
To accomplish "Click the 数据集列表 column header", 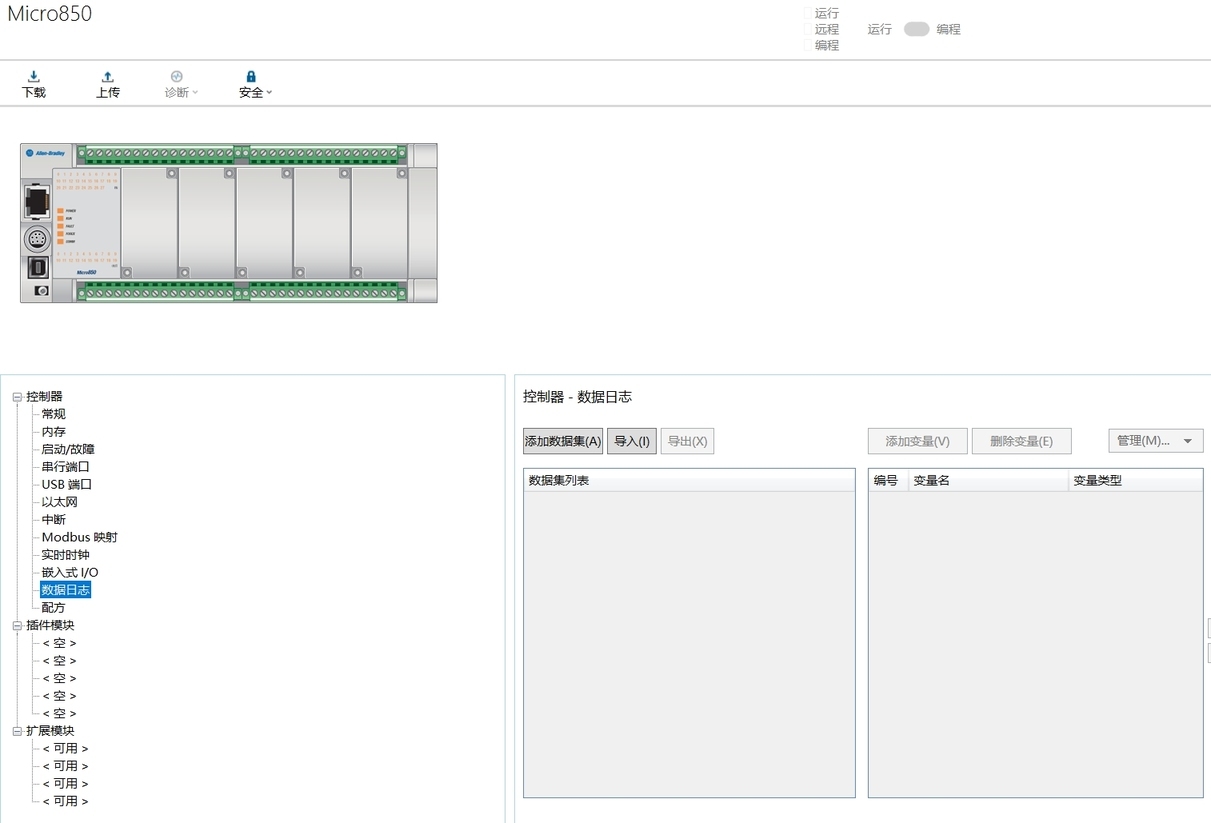I will [689, 480].
